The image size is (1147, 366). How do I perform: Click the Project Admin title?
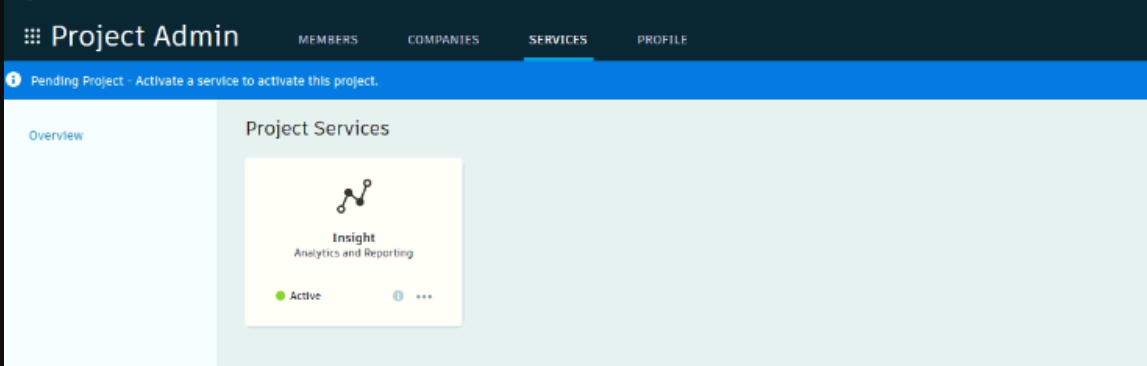coord(145,37)
